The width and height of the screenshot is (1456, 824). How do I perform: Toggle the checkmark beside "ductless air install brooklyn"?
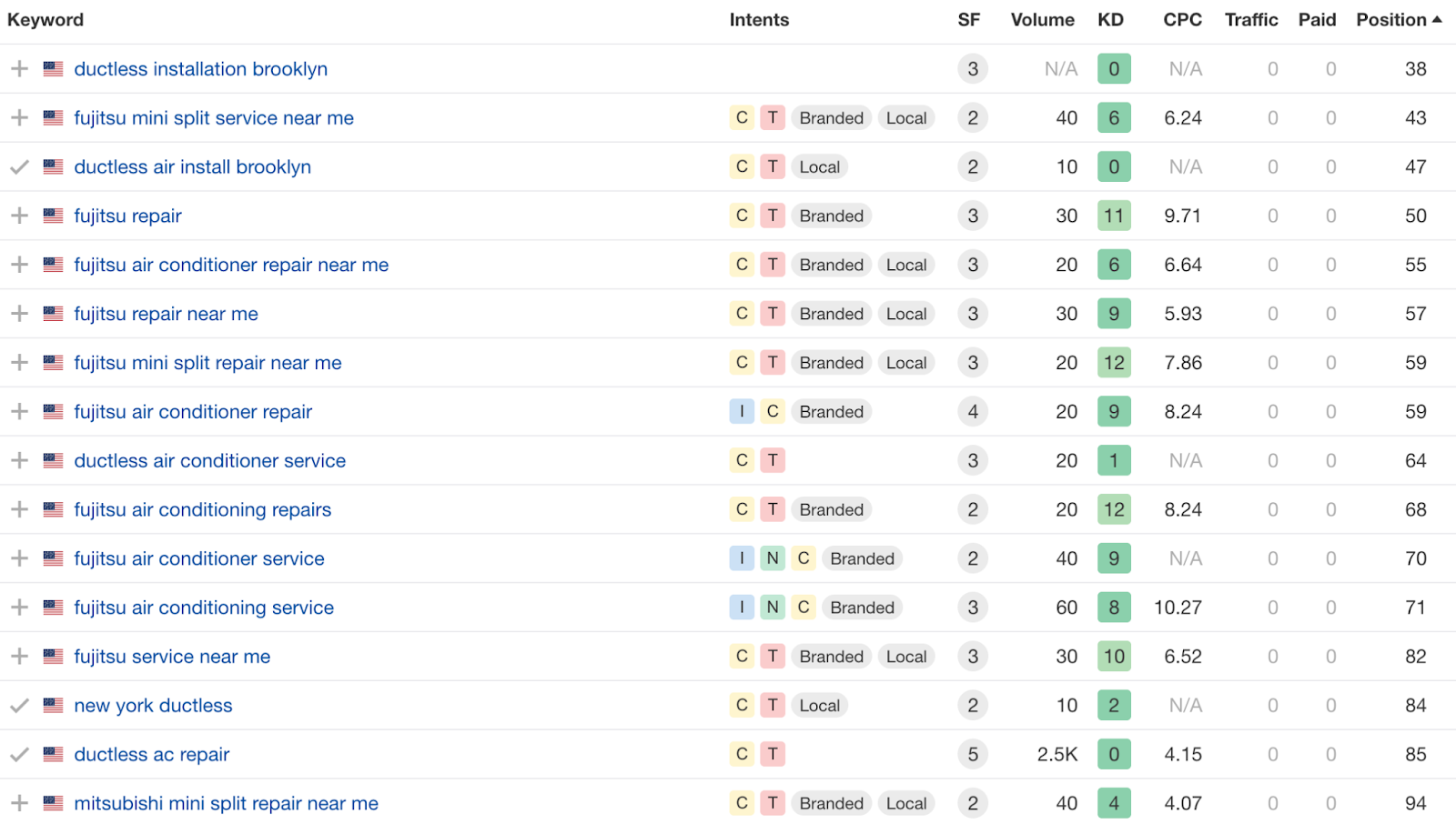(x=18, y=166)
